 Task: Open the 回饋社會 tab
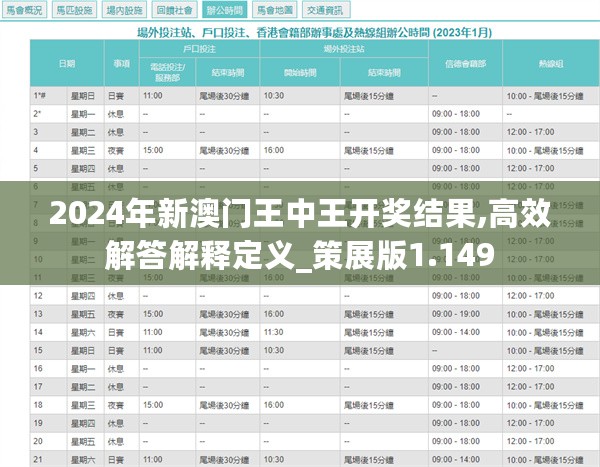[176, 10]
